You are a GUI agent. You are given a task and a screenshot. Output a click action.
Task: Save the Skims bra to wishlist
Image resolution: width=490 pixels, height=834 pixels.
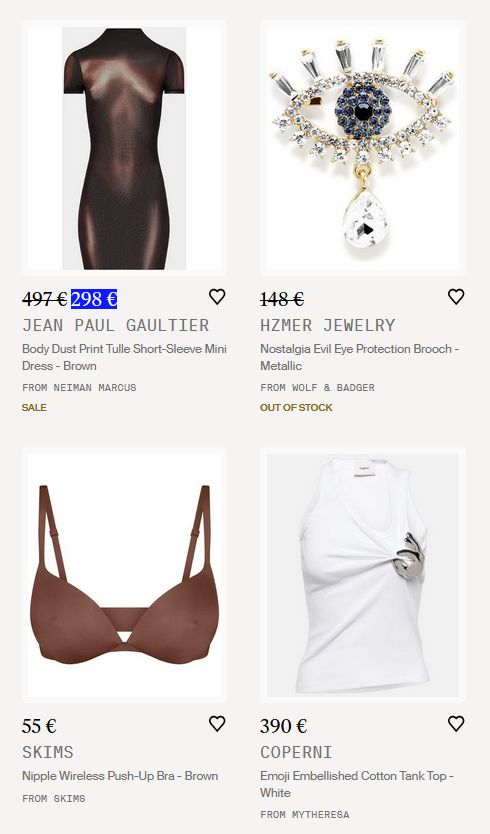coord(217,724)
